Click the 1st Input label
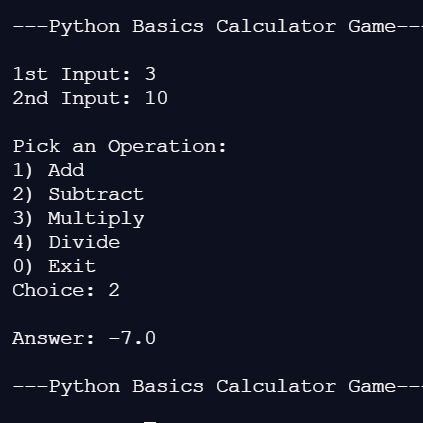 [x=72, y=74]
